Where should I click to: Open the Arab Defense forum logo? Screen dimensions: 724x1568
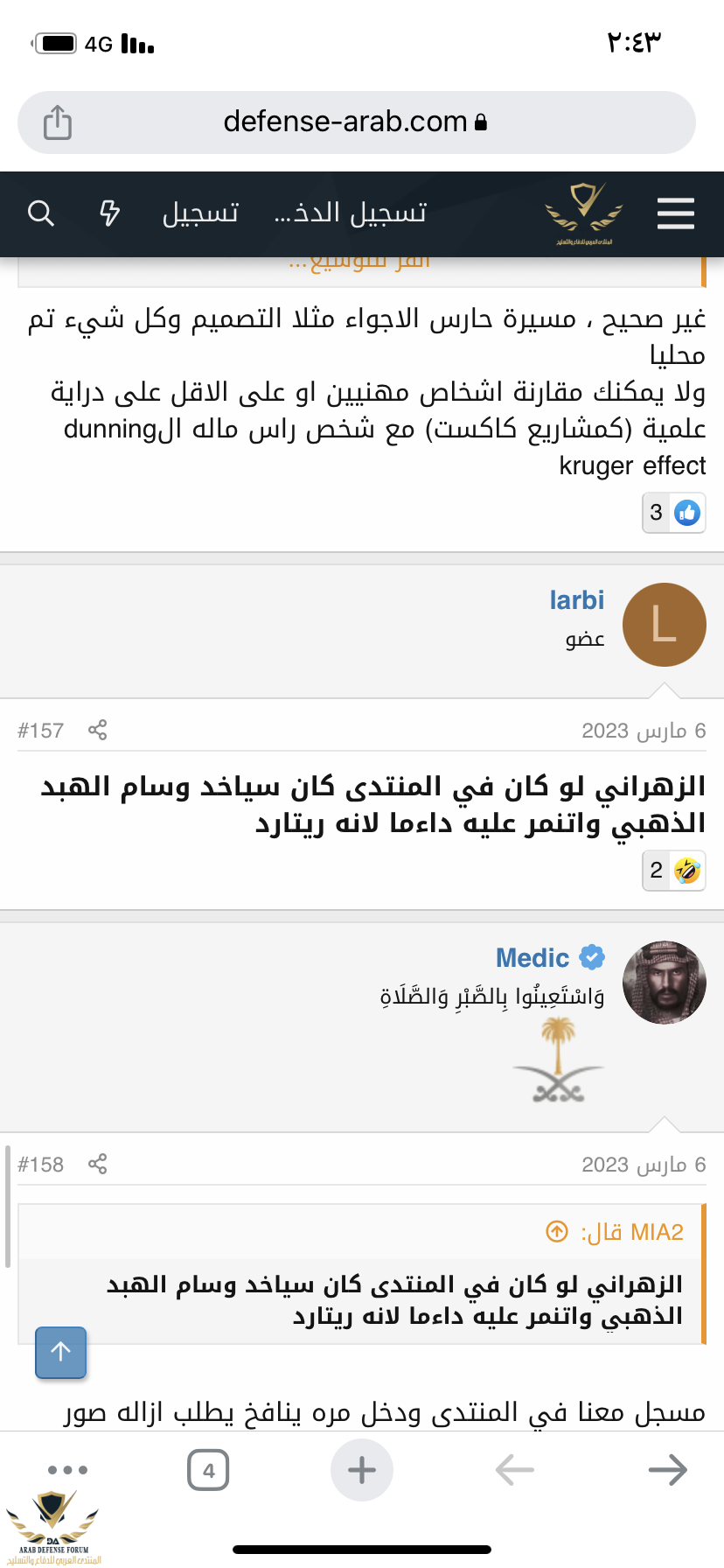point(584,213)
